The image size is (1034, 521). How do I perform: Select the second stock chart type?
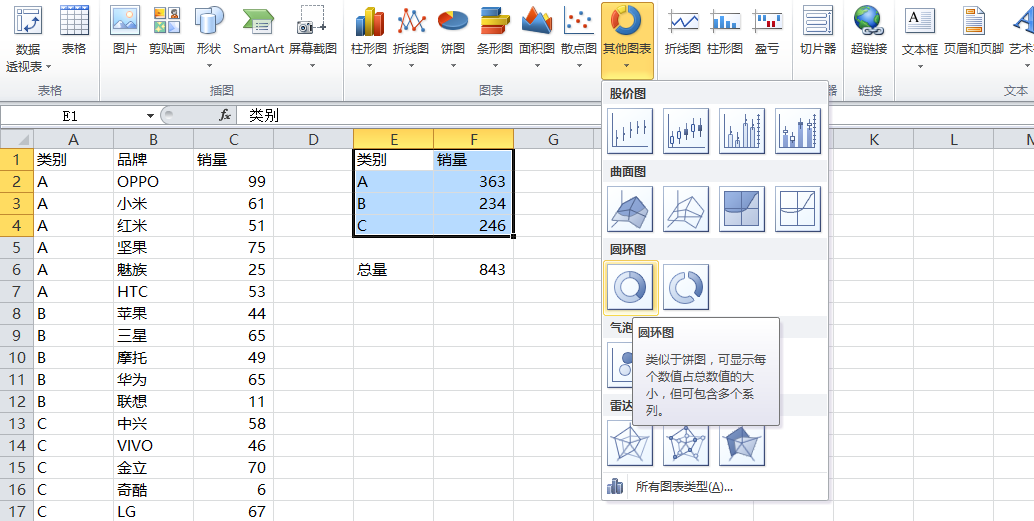(x=686, y=131)
